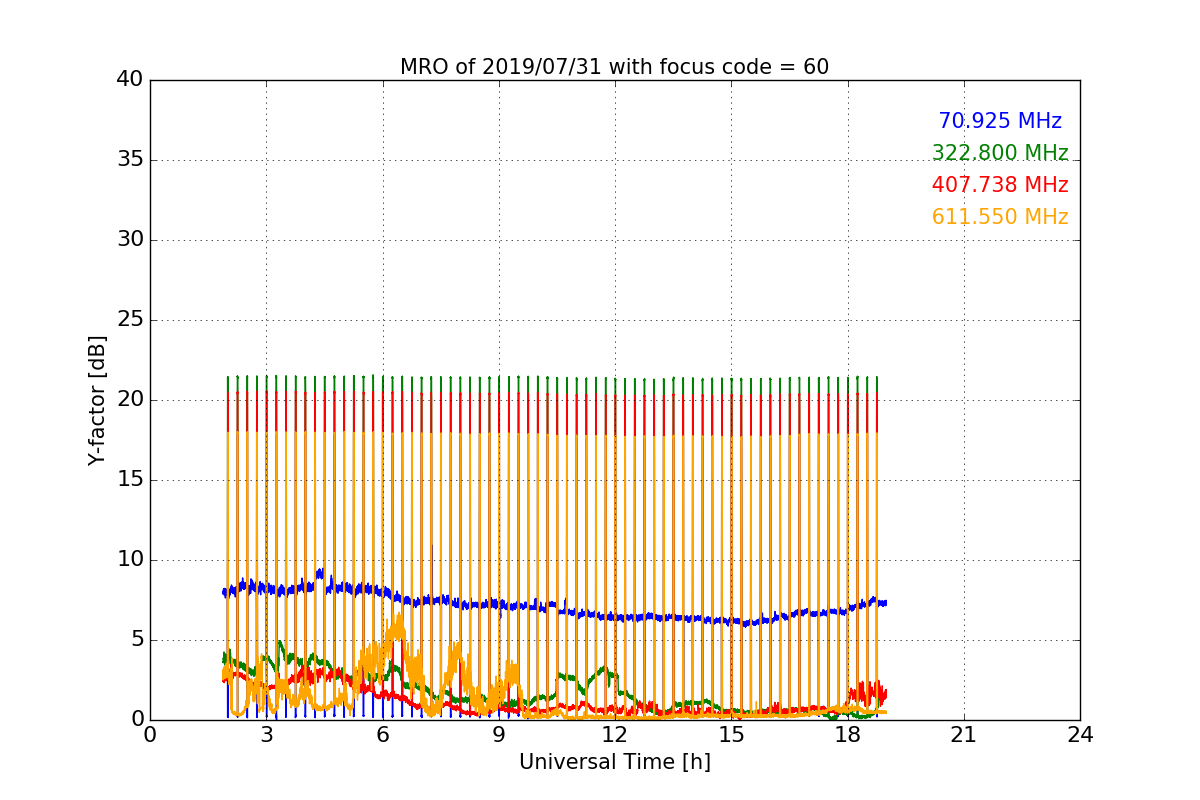Click the x-axis tick label 18
The height and width of the screenshot is (800, 1200).
[848, 735]
